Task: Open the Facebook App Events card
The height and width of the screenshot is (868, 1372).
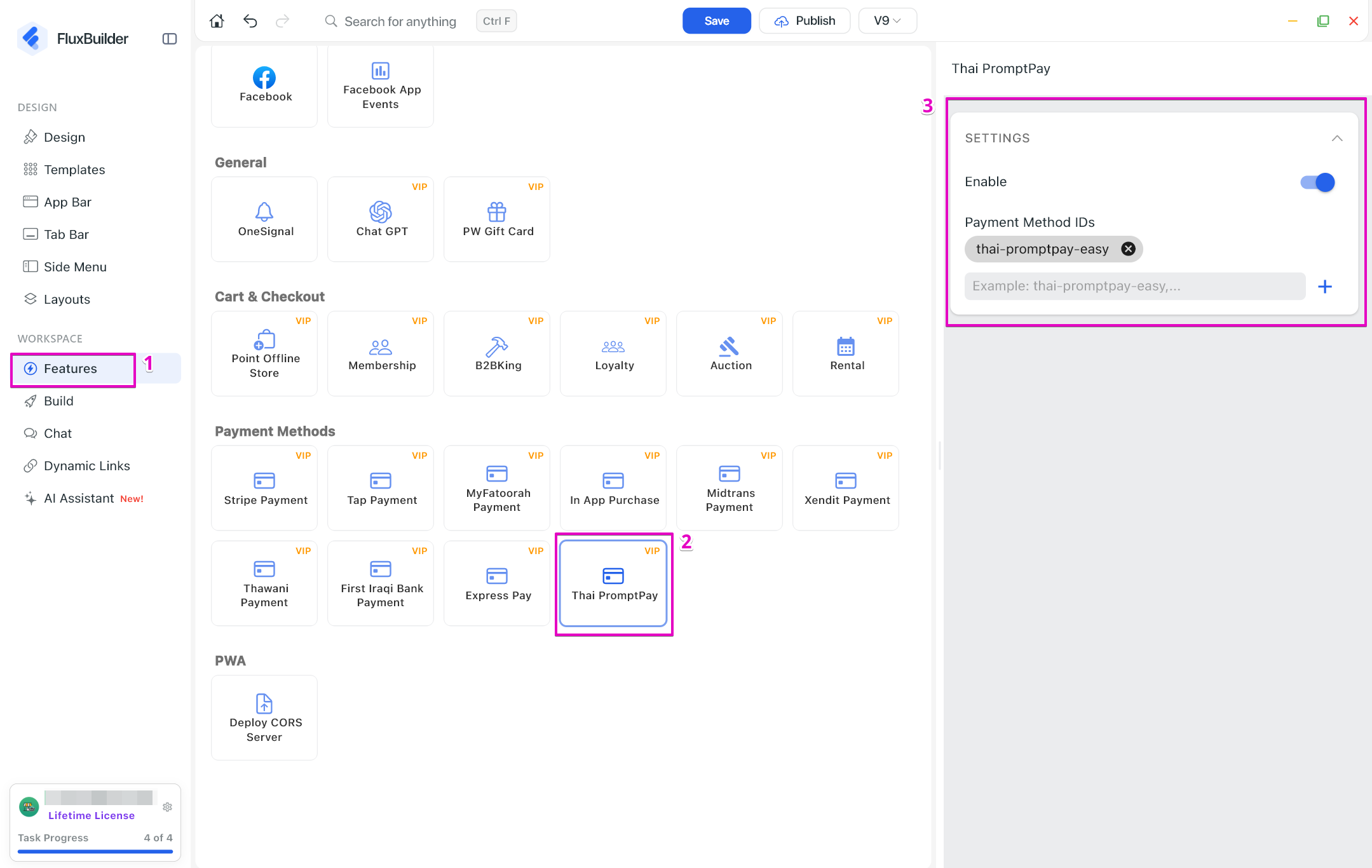Action: (381, 85)
